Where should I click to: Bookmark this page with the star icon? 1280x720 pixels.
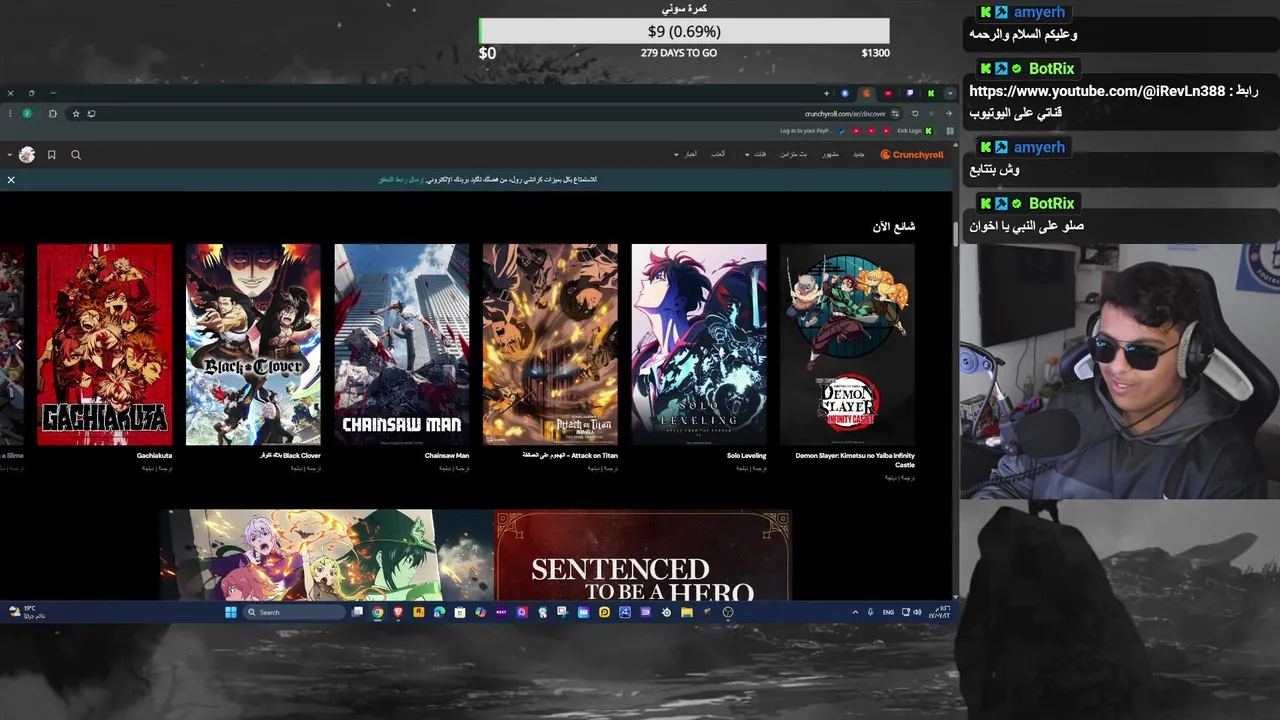tap(76, 114)
